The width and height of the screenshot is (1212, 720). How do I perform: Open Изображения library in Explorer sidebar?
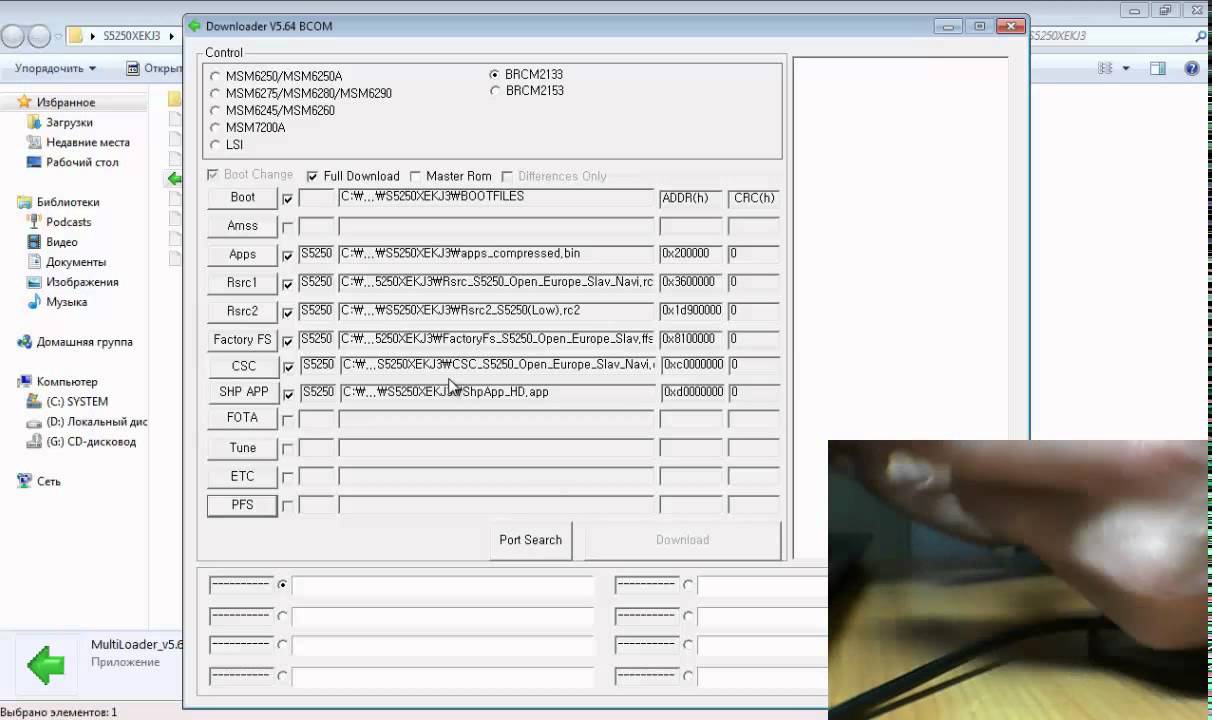coord(82,282)
